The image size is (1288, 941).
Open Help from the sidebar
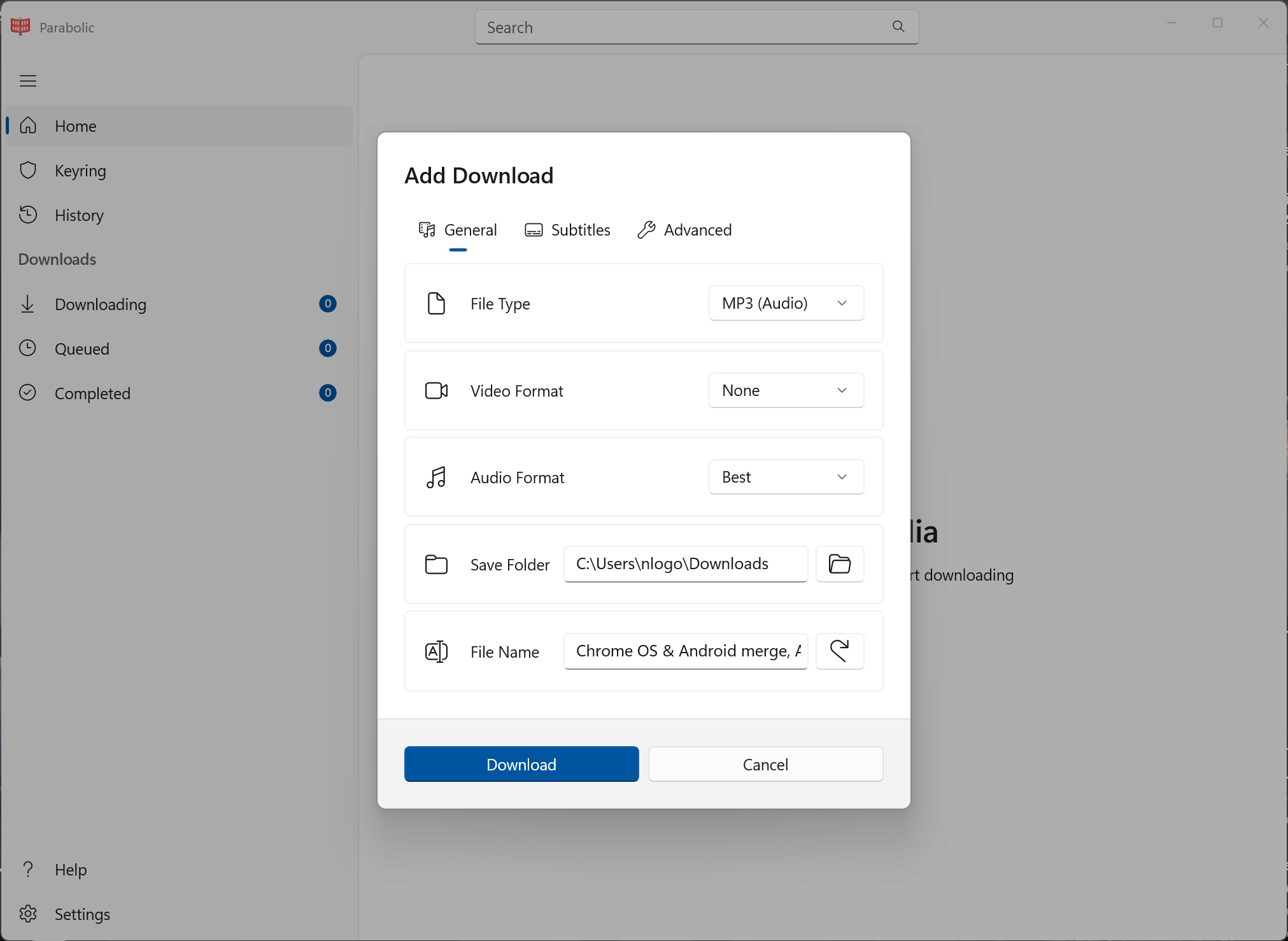70,870
